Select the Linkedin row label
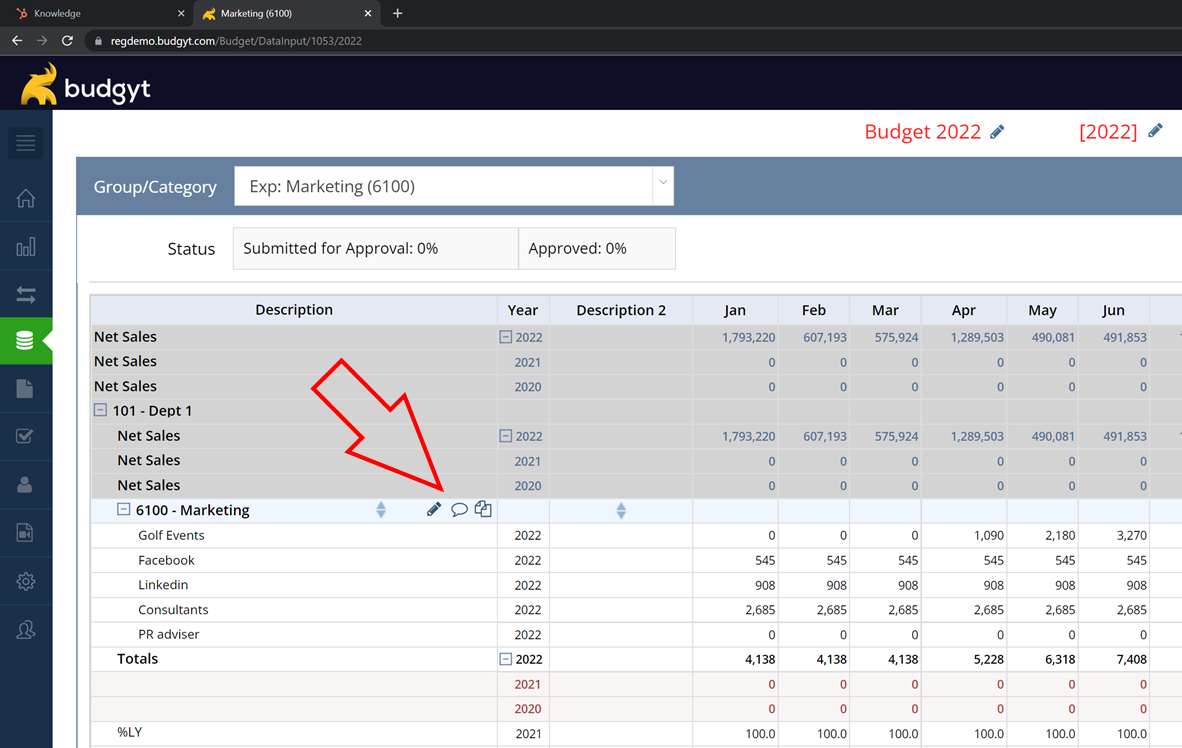The image size is (1182, 748). 163,585
